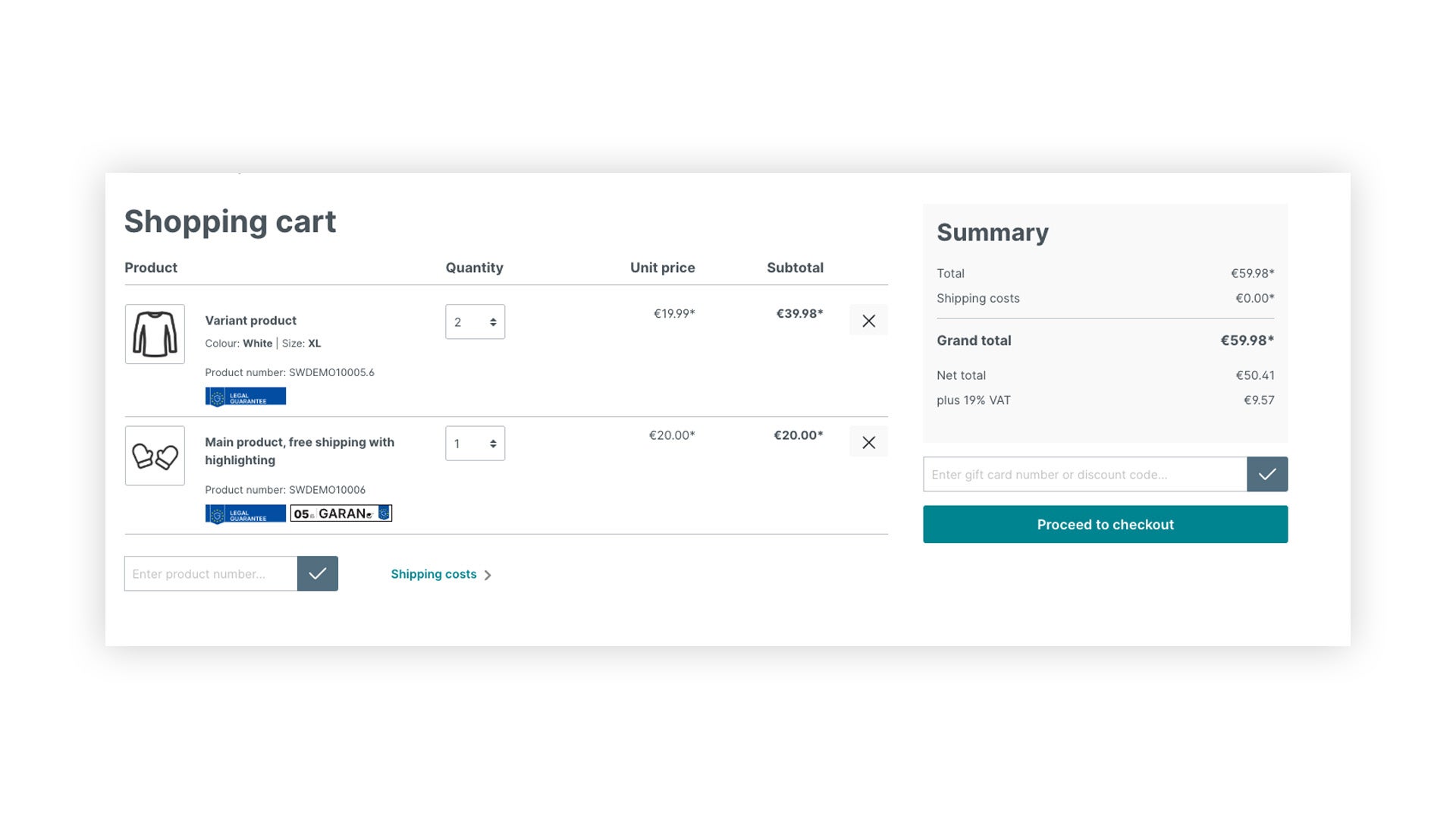
Task: Focus the Enter product number field
Action: (x=211, y=574)
